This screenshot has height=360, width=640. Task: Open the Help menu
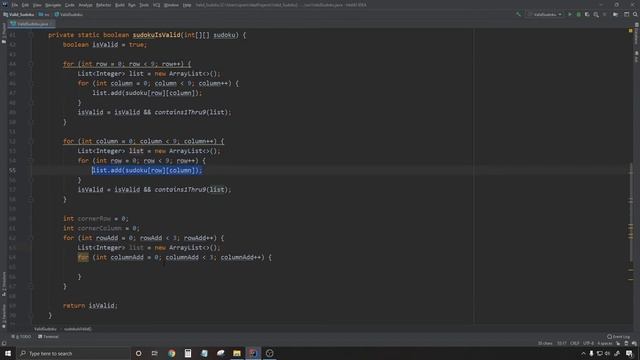pyautogui.click(x=187, y=5)
